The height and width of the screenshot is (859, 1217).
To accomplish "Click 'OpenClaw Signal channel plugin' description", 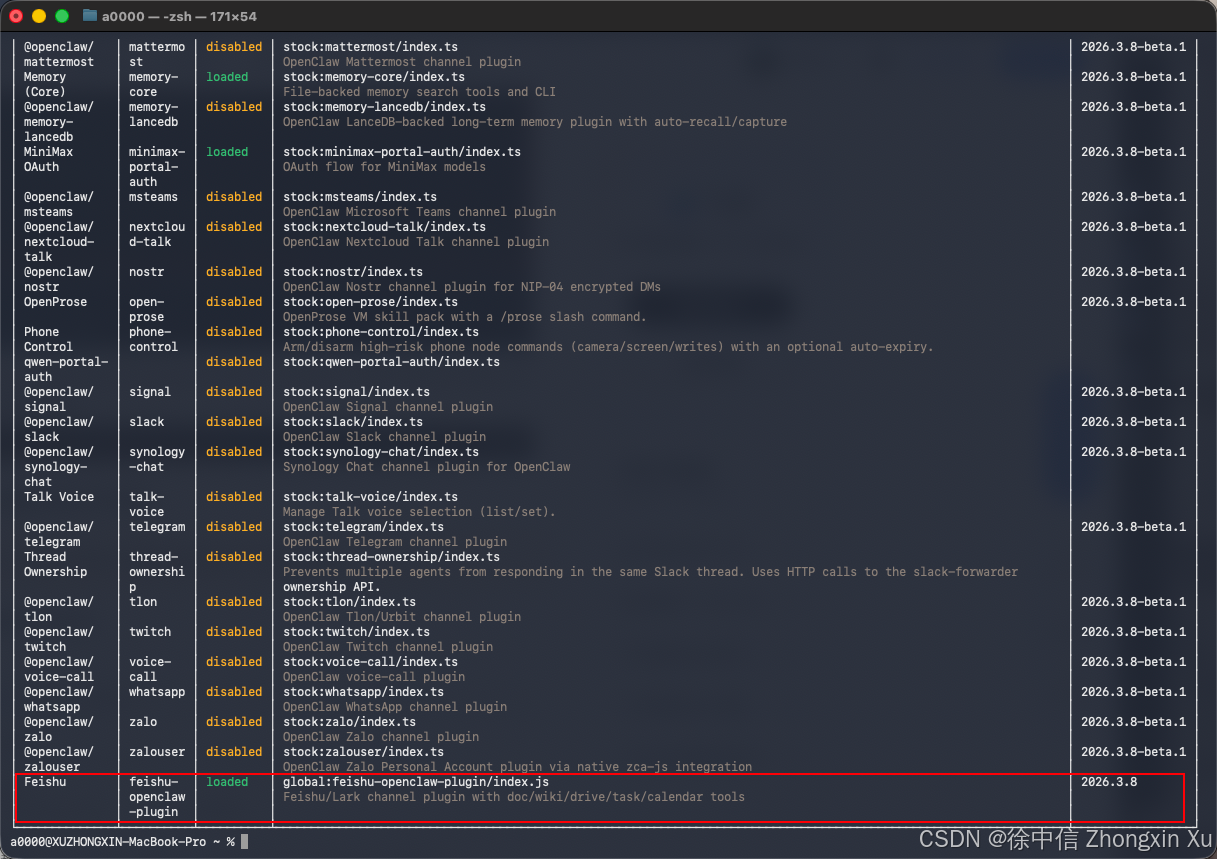I will 388,407.
